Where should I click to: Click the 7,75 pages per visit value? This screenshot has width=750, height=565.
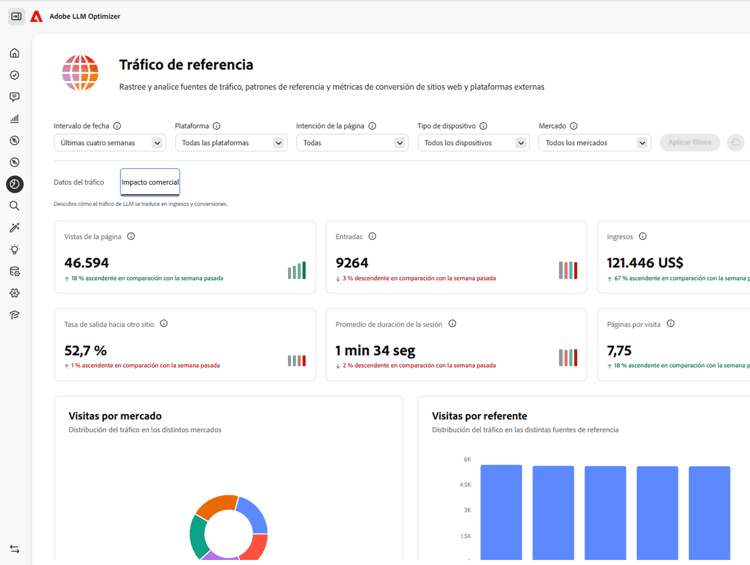(619, 351)
